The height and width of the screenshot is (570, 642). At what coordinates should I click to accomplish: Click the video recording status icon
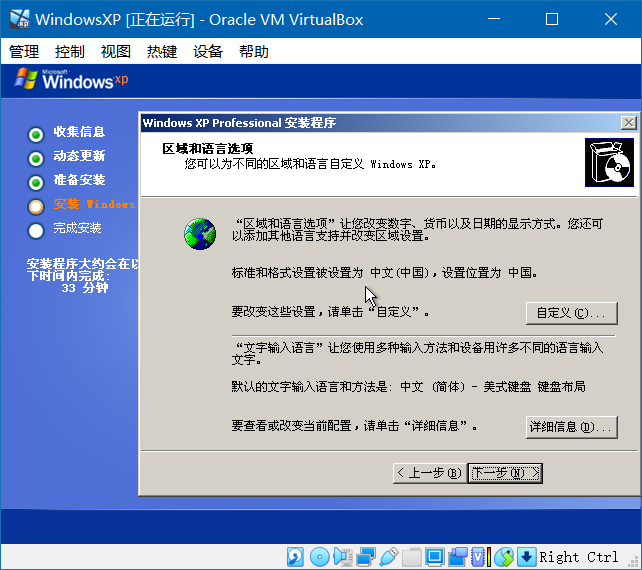[458, 557]
